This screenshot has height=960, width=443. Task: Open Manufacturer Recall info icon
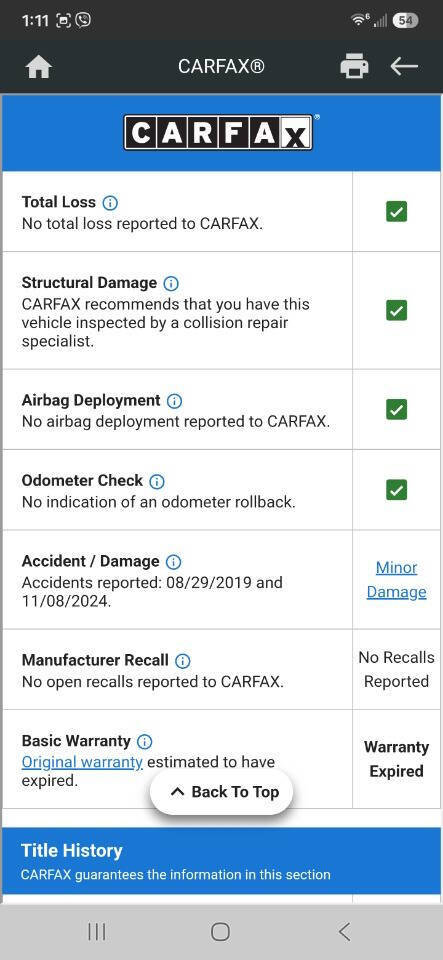[183, 661]
